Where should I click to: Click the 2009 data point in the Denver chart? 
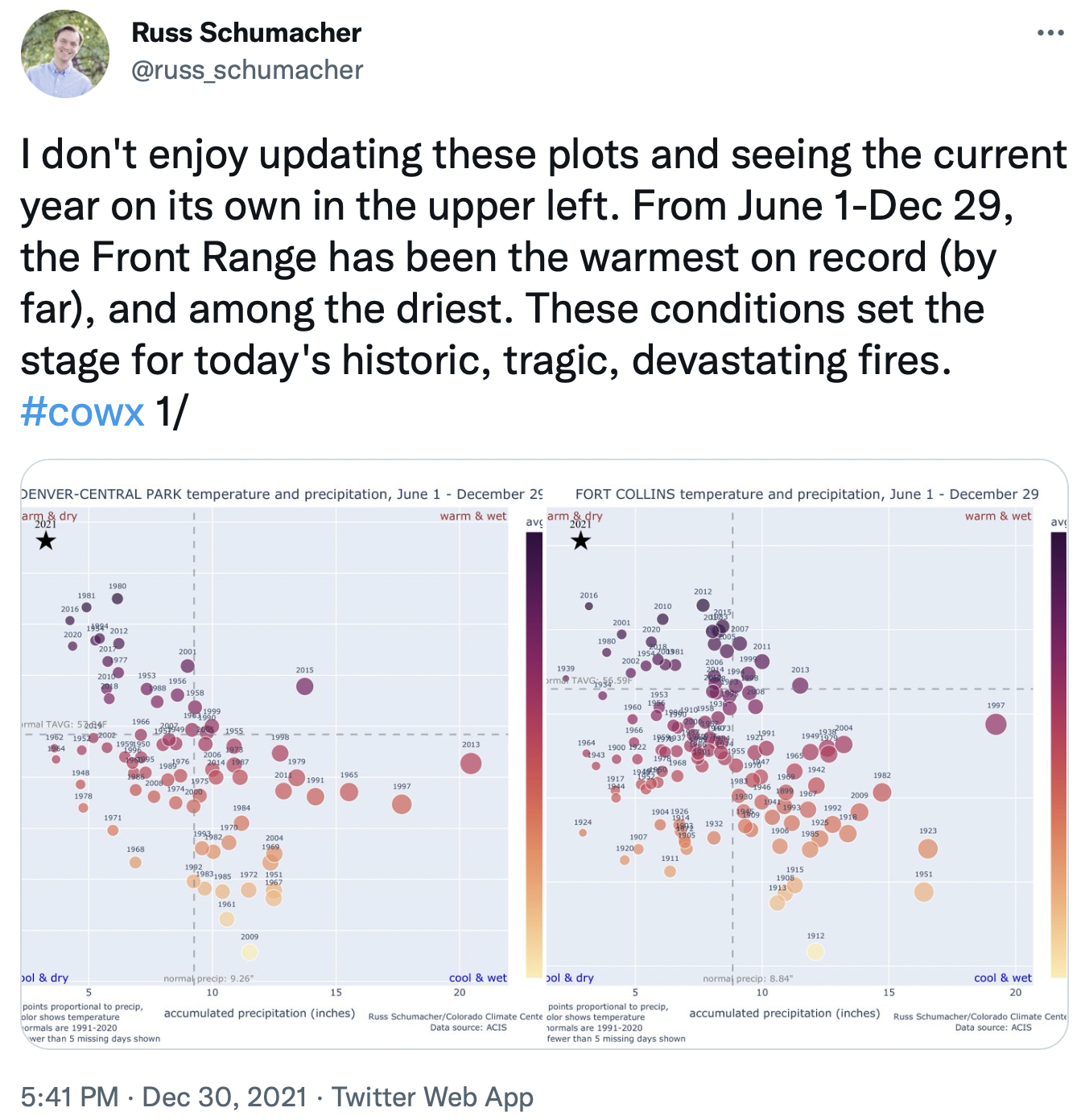tap(250, 952)
